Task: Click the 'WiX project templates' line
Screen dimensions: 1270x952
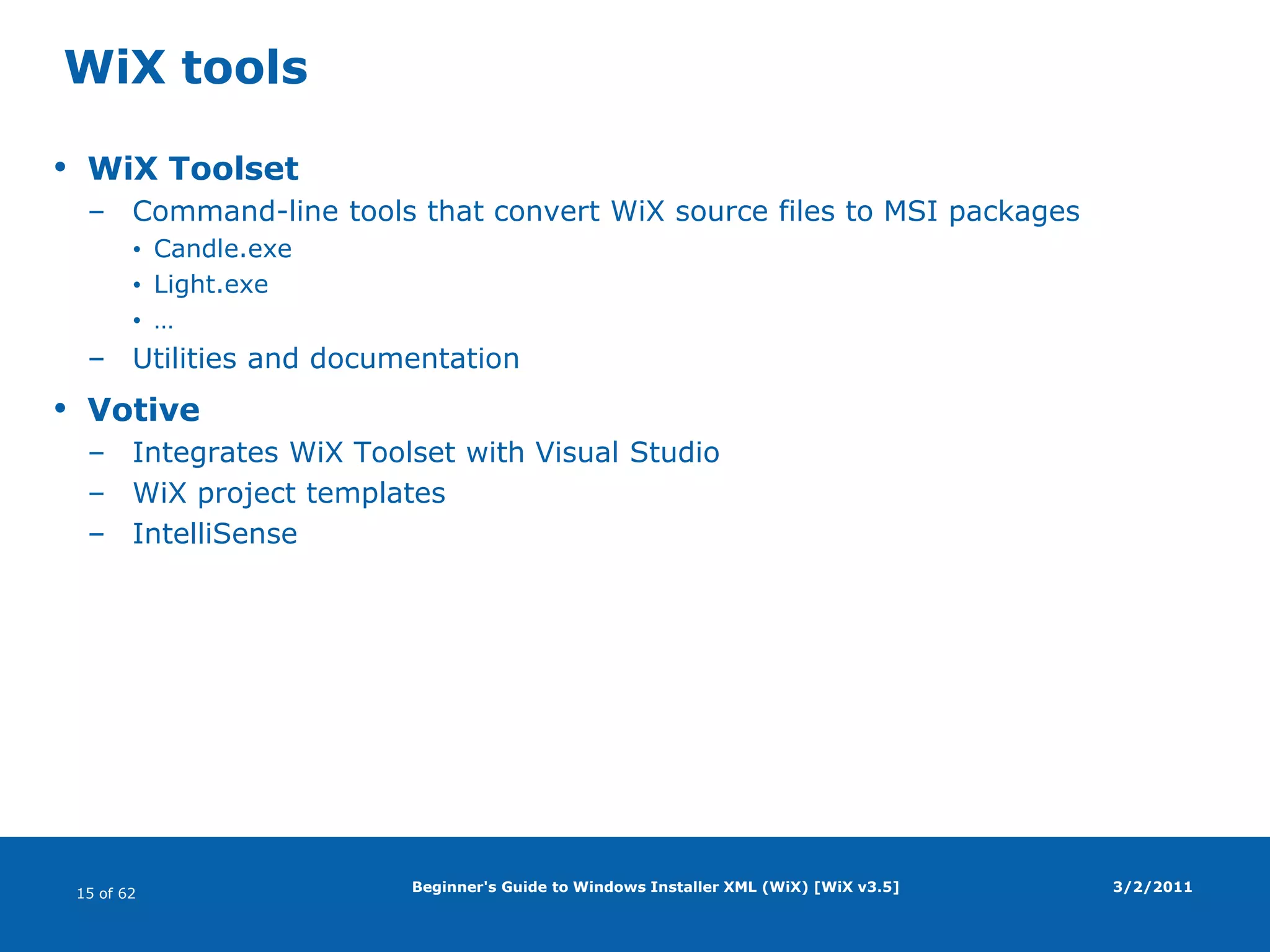Action: (x=289, y=493)
